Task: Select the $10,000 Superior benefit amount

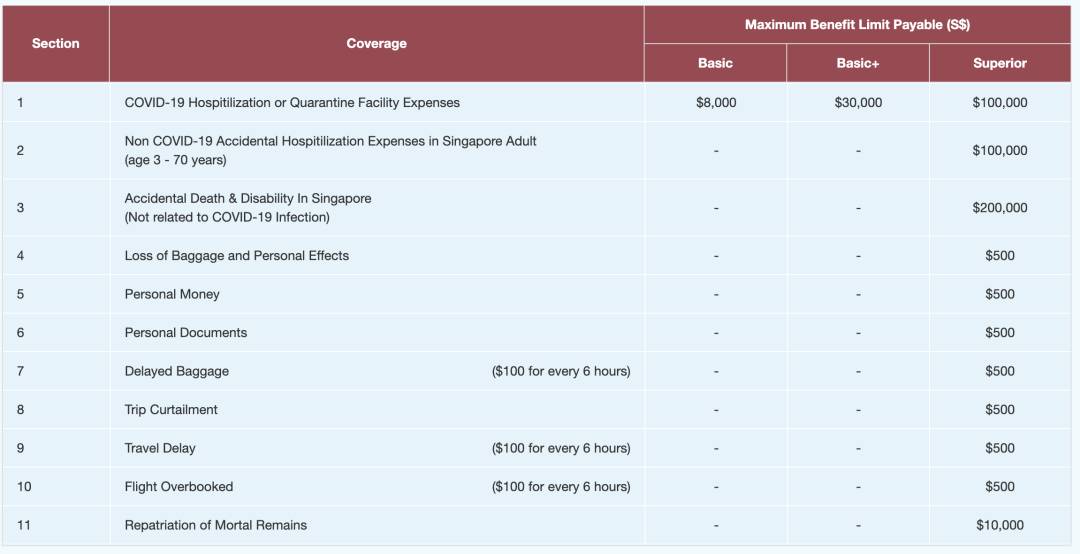Action: pos(999,525)
